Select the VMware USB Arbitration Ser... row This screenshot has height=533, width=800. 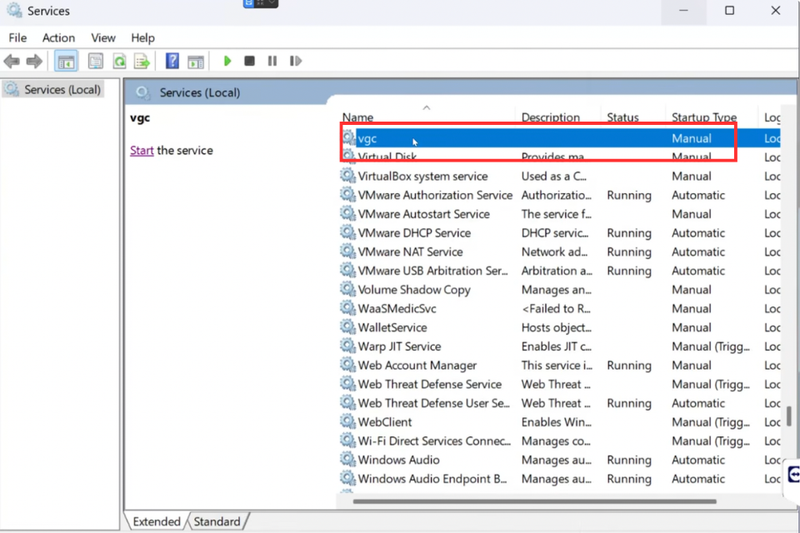click(x=560, y=270)
